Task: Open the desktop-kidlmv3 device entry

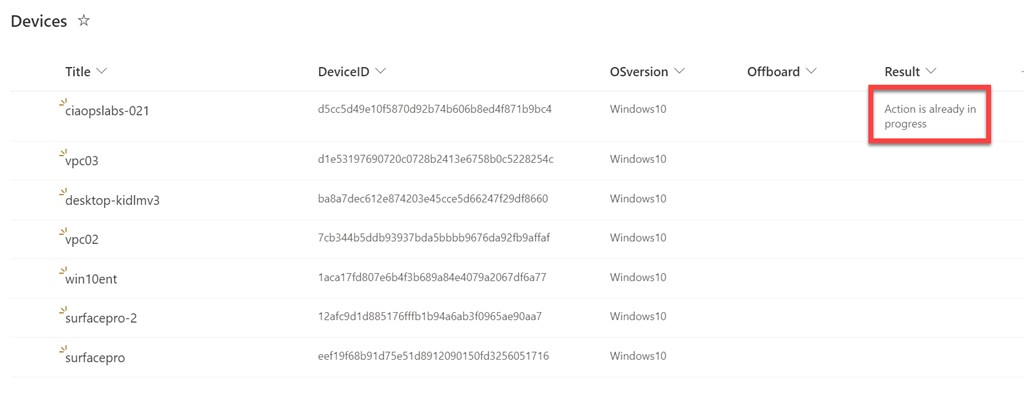Action: click(x=112, y=200)
